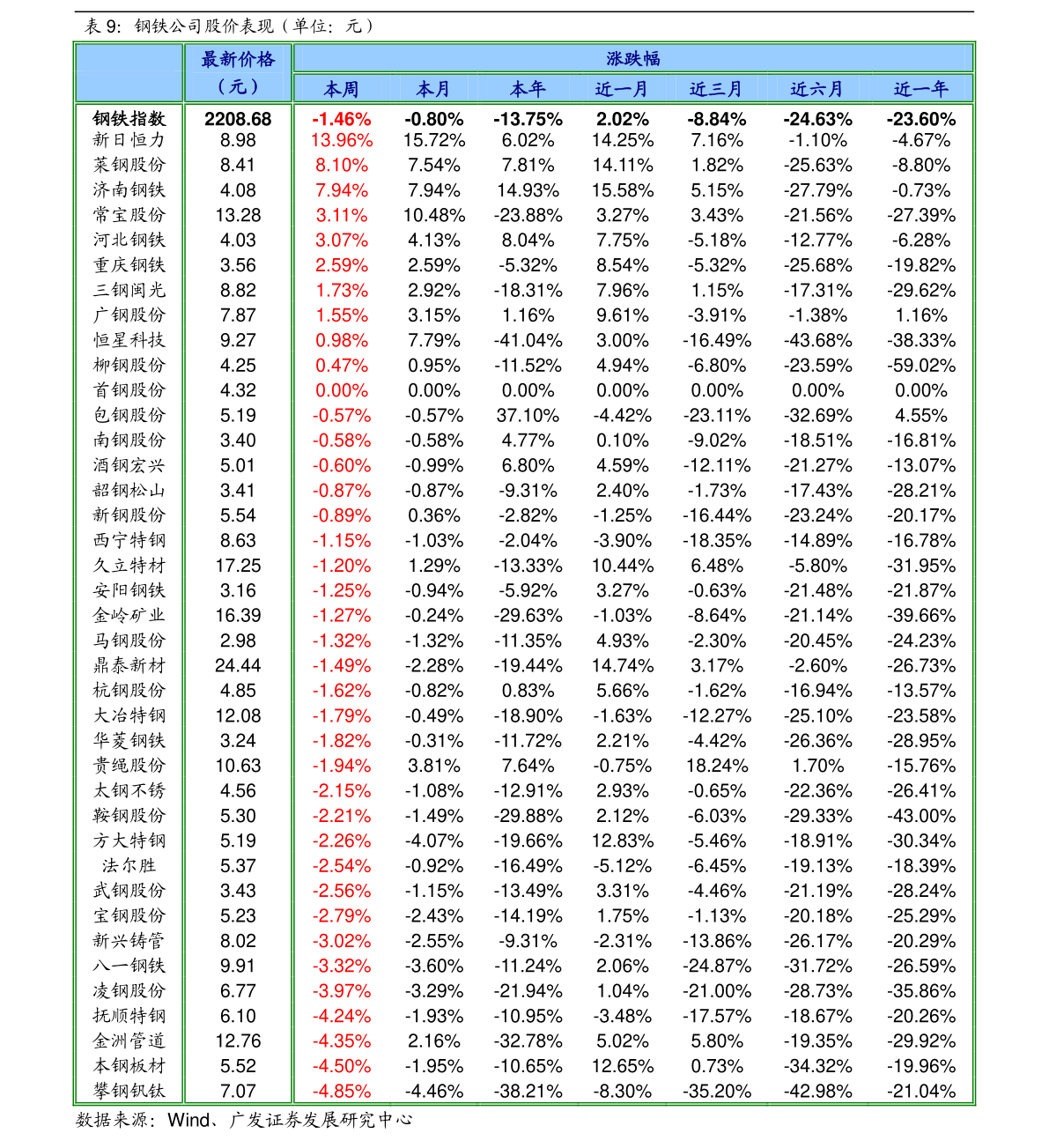Click 常宝股份 price 13.28
The width and height of the screenshot is (1049, 1148).
tap(238, 215)
